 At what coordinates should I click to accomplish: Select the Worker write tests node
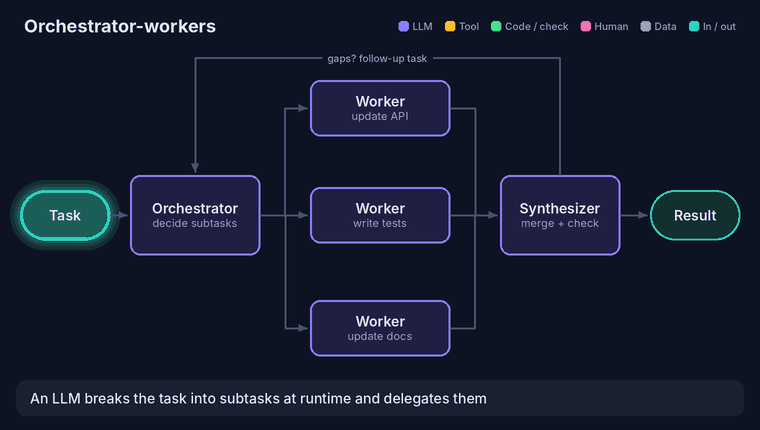pos(380,215)
